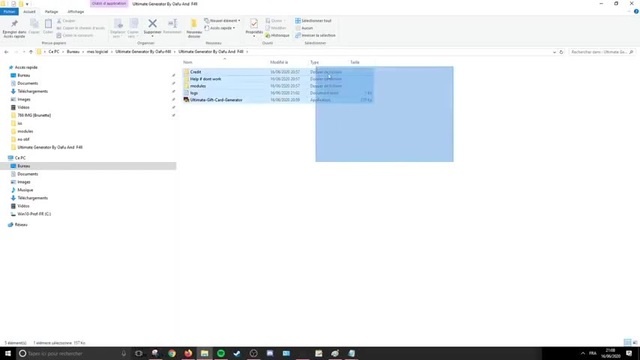Select Téléchargements under Ce PC
640x360 pixels.
pos(33,198)
